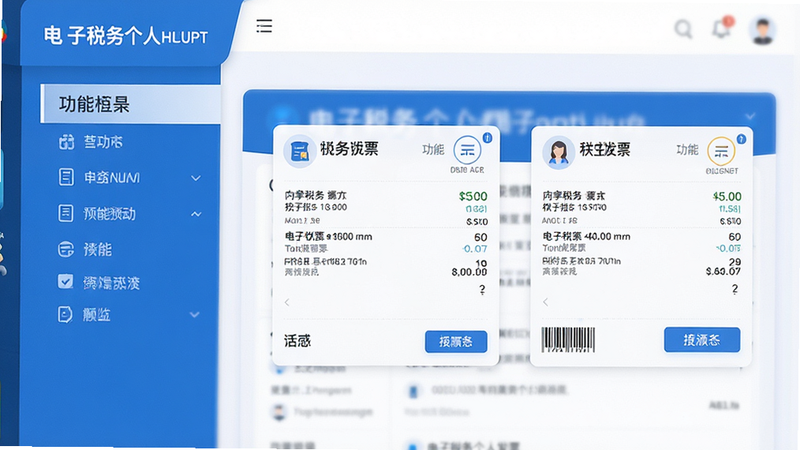Toggle the checked checkbox in sidebar
Image resolution: width=800 pixels, height=450 pixels.
[65, 281]
